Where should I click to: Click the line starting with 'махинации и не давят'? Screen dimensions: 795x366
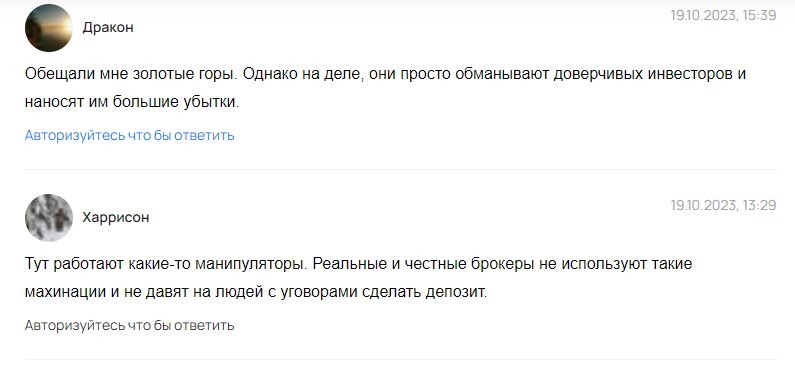[256, 292]
